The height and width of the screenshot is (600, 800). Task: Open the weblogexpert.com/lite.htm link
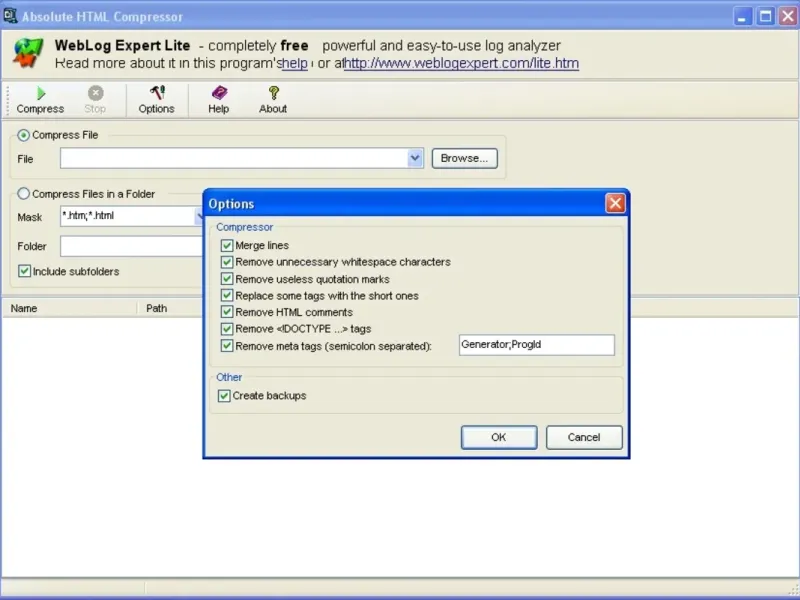462,63
